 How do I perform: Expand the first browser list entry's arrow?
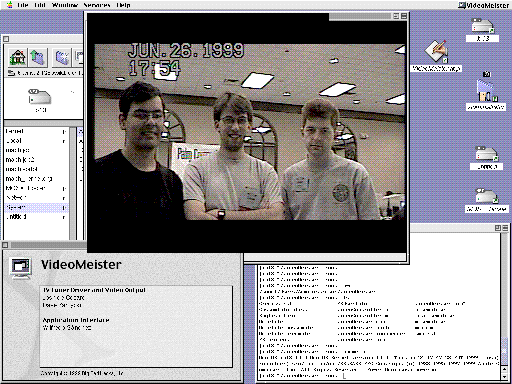64,132
